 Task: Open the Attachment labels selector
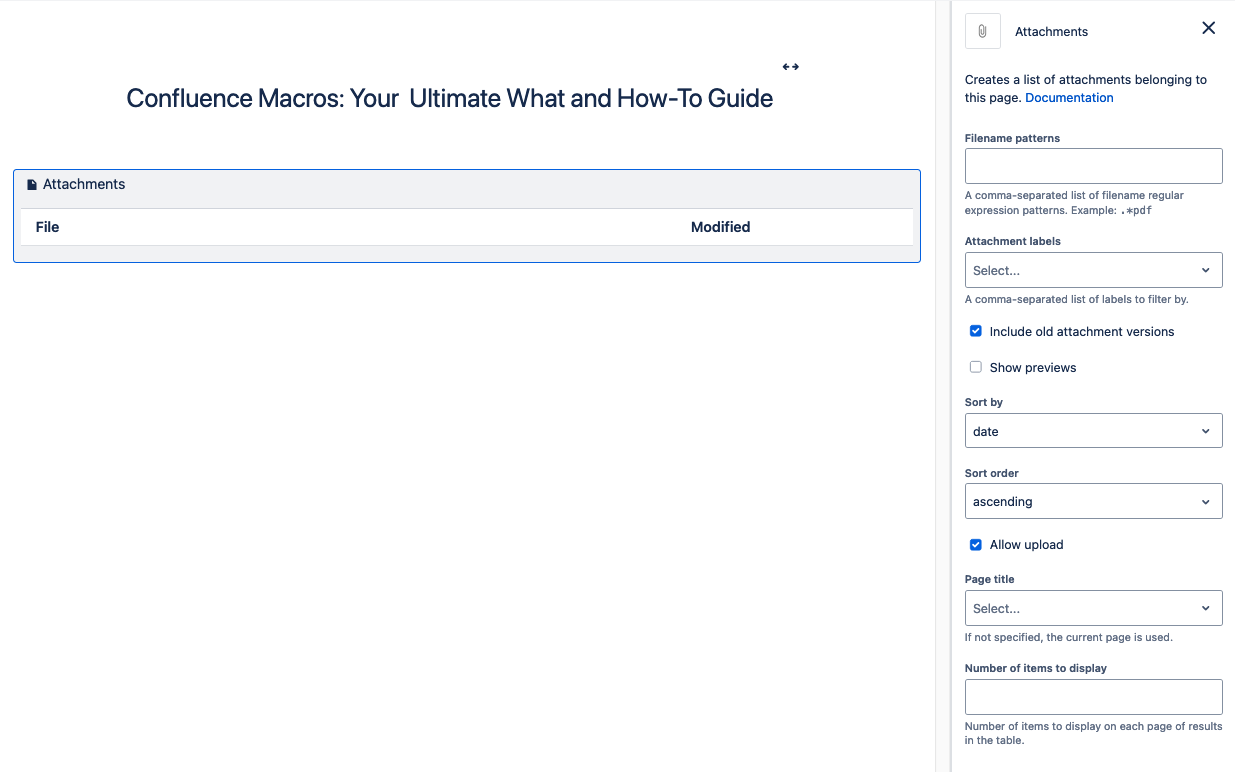pos(1093,270)
